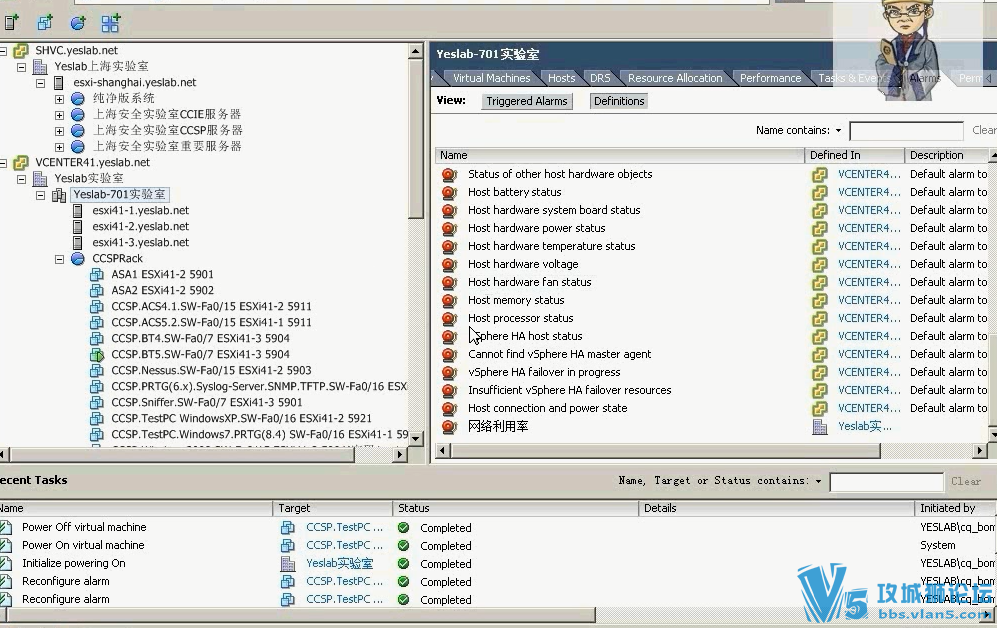Click the Clear button in Recent Tasks
997x628 pixels.
tap(964, 480)
